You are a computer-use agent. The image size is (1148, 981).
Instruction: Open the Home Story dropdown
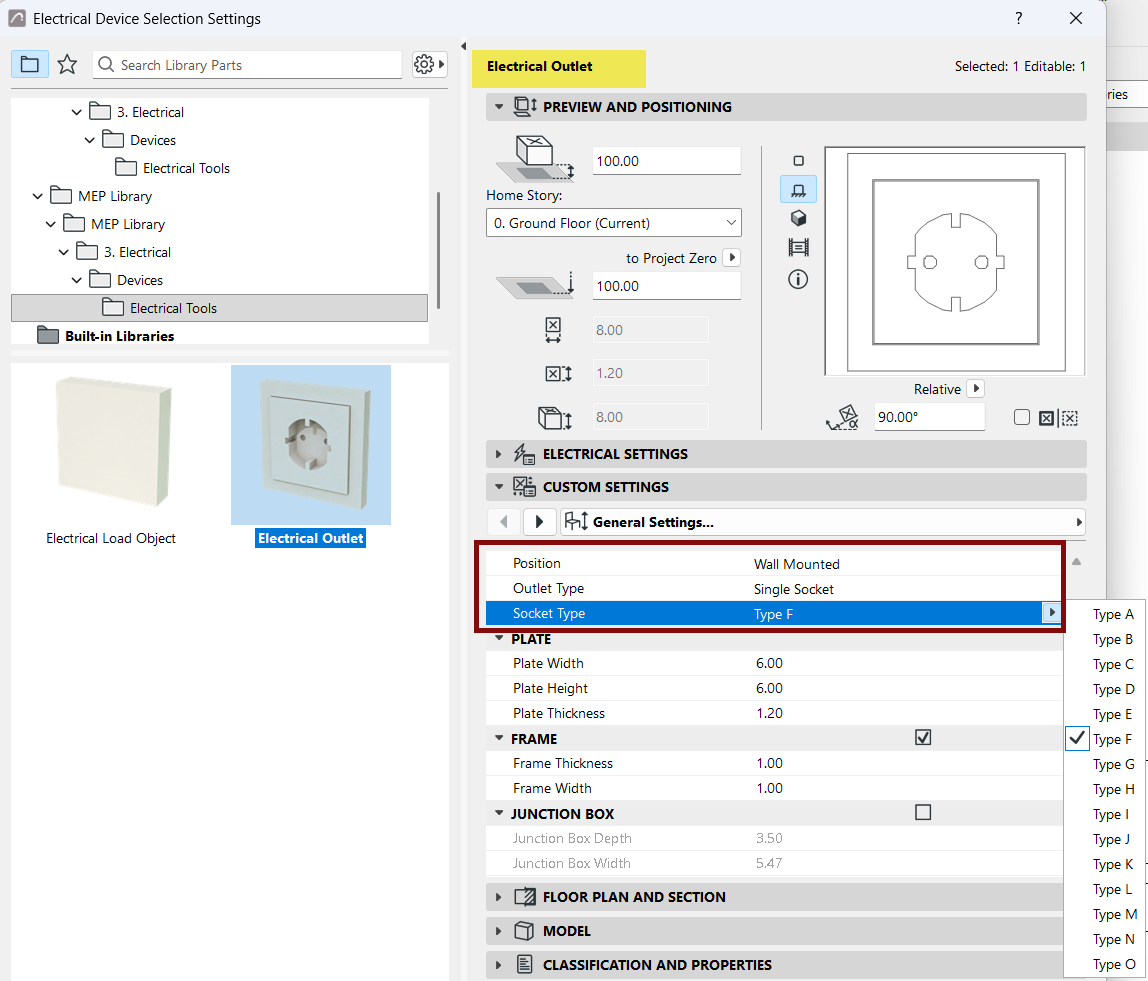click(614, 223)
